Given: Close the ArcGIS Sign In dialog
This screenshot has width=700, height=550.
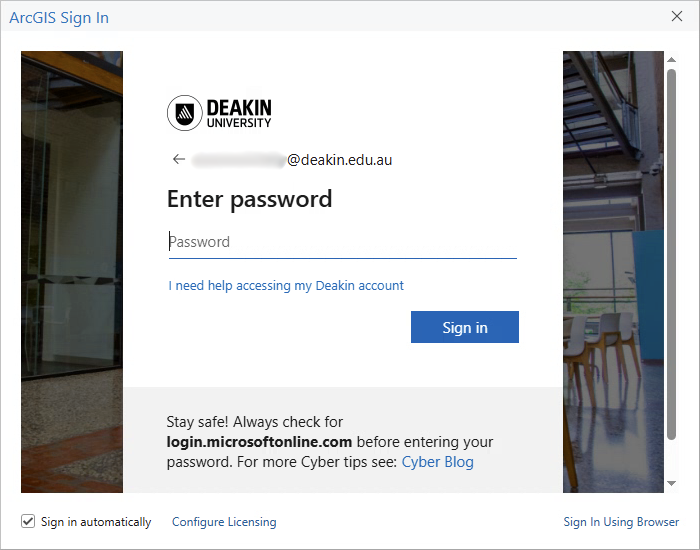Looking at the screenshot, I should [x=677, y=17].
